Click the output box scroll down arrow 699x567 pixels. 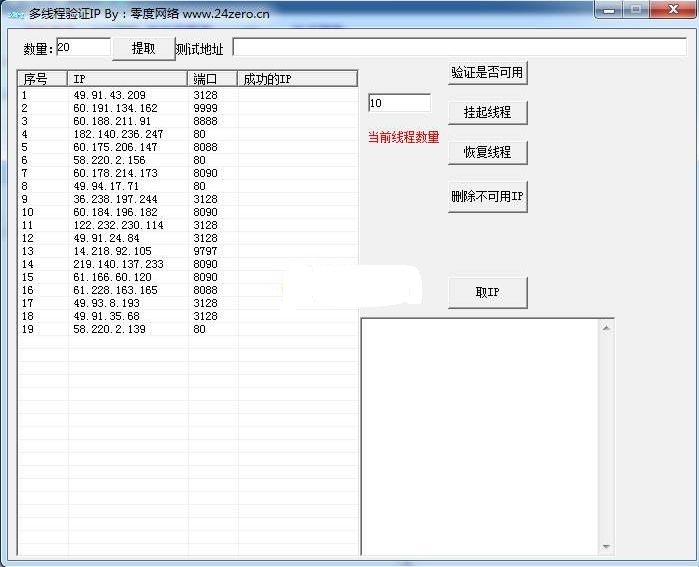[606, 546]
